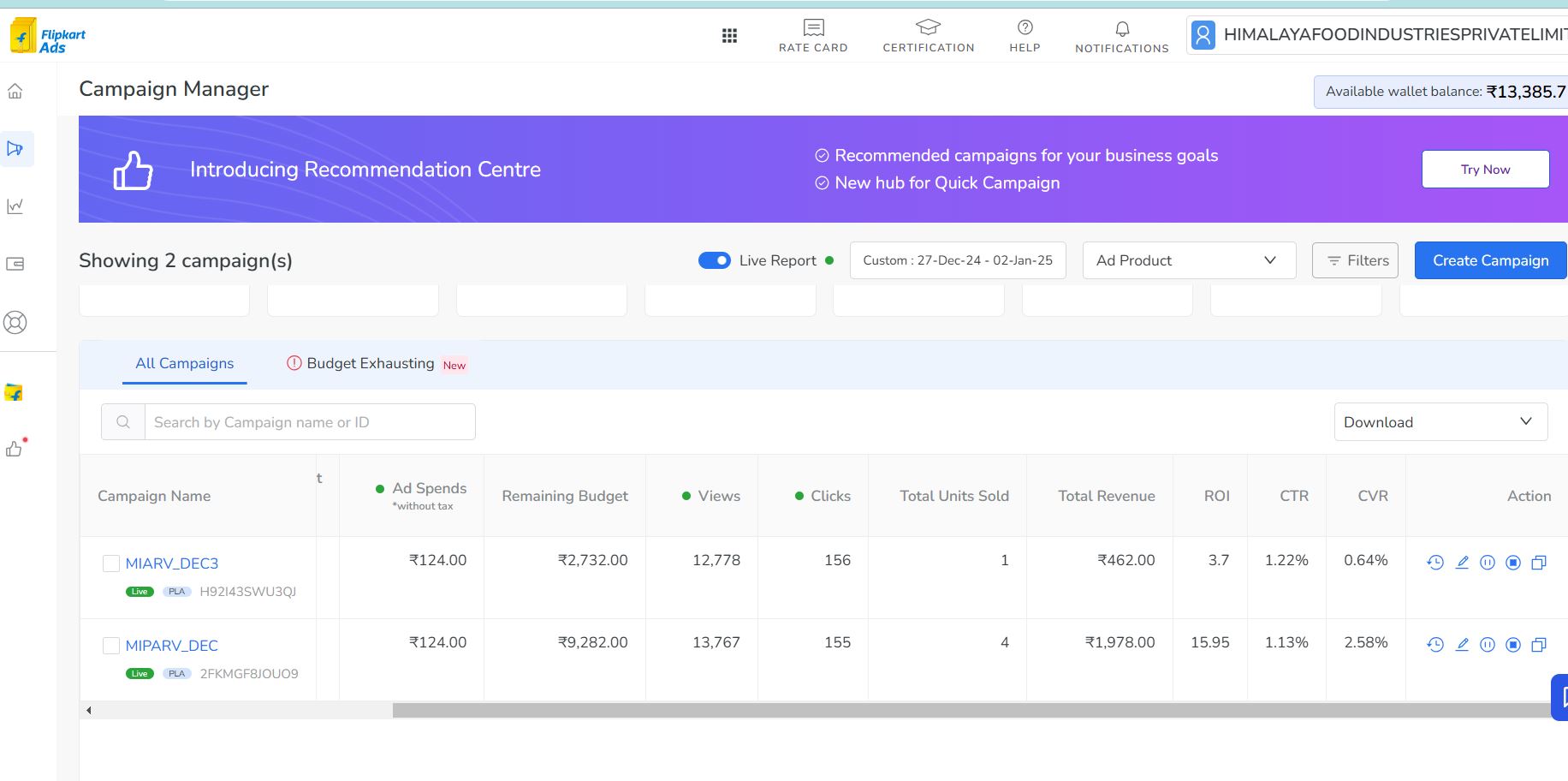The width and height of the screenshot is (1568, 781).
Task: Open the Home icon in left sidebar
Action: pyautogui.click(x=15, y=91)
